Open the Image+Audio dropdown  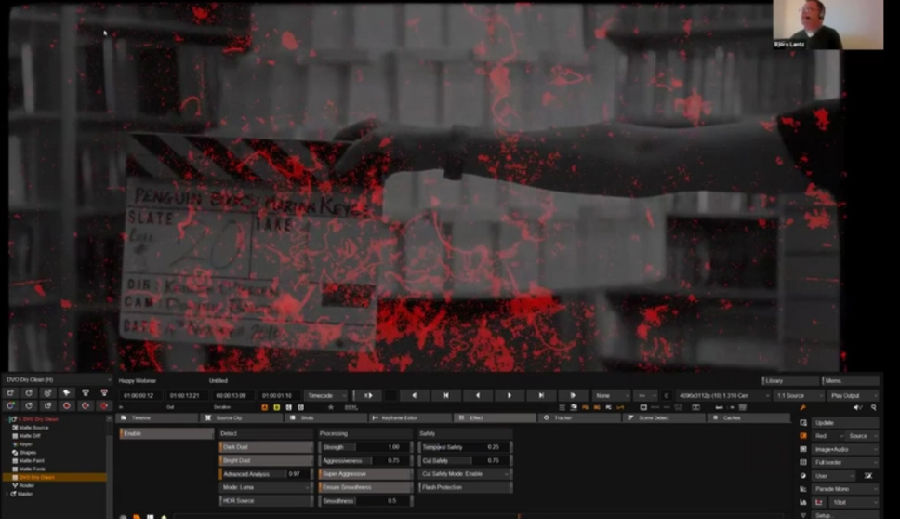845,450
